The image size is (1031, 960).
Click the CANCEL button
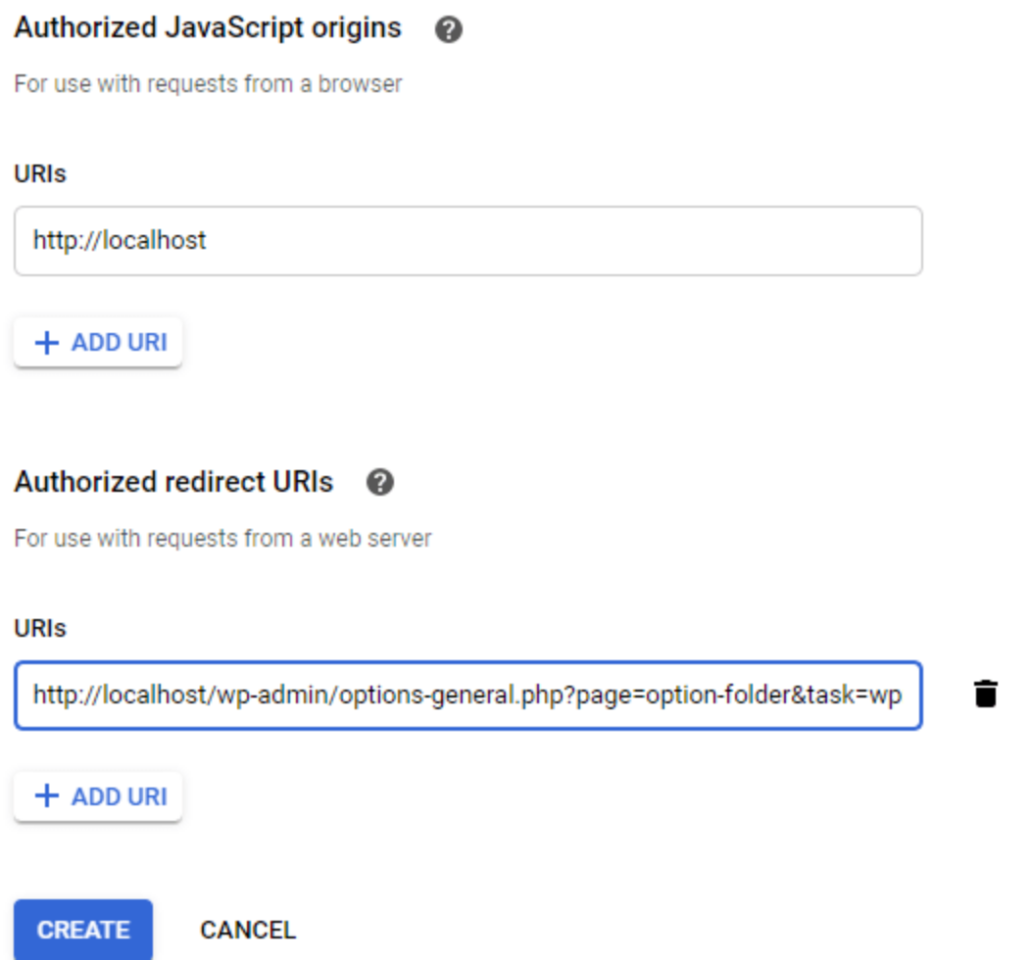pyautogui.click(x=248, y=930)
